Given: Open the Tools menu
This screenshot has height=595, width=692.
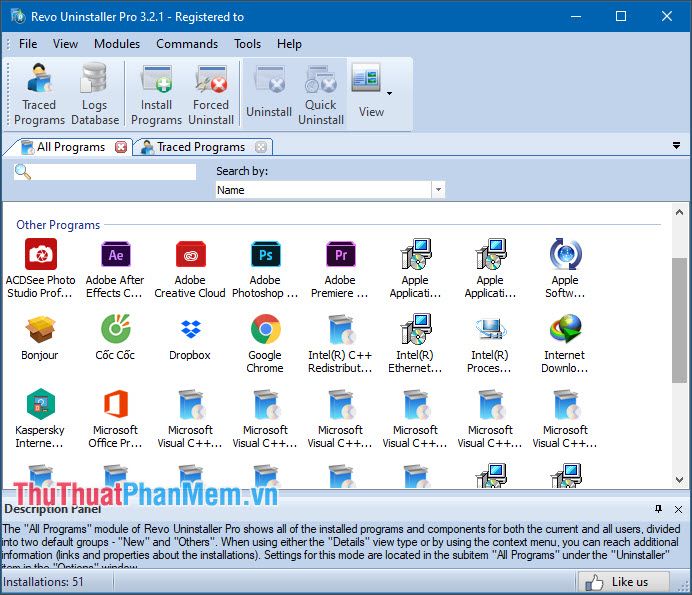Looking at the screenshot, I should coord(247,44).
